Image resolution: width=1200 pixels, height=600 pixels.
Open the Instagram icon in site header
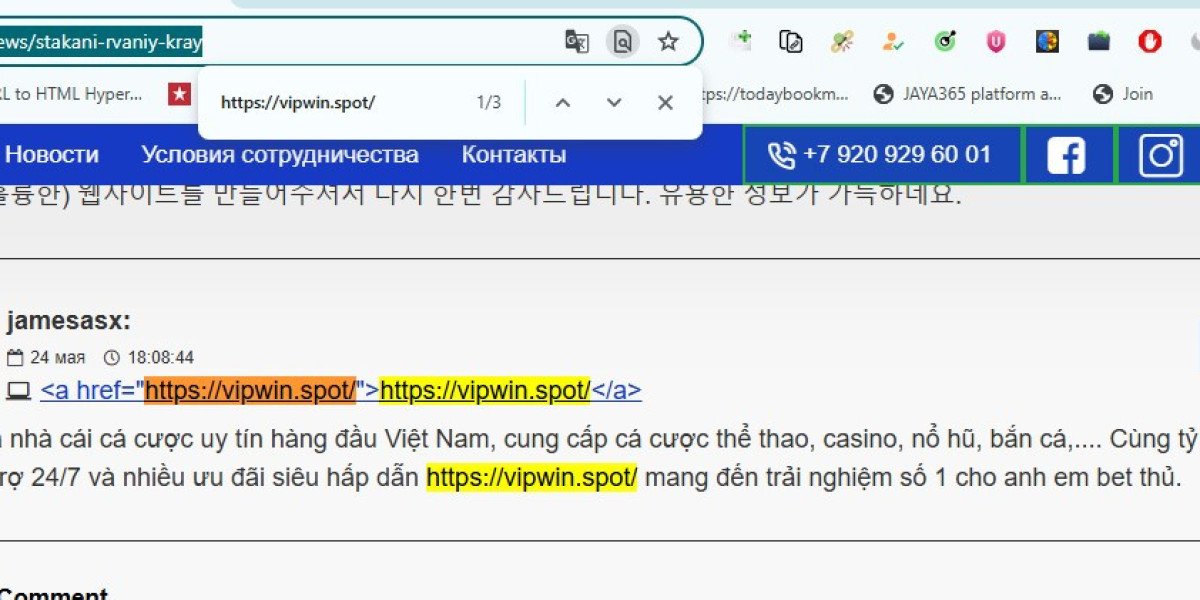click(x=1160, y=155)
